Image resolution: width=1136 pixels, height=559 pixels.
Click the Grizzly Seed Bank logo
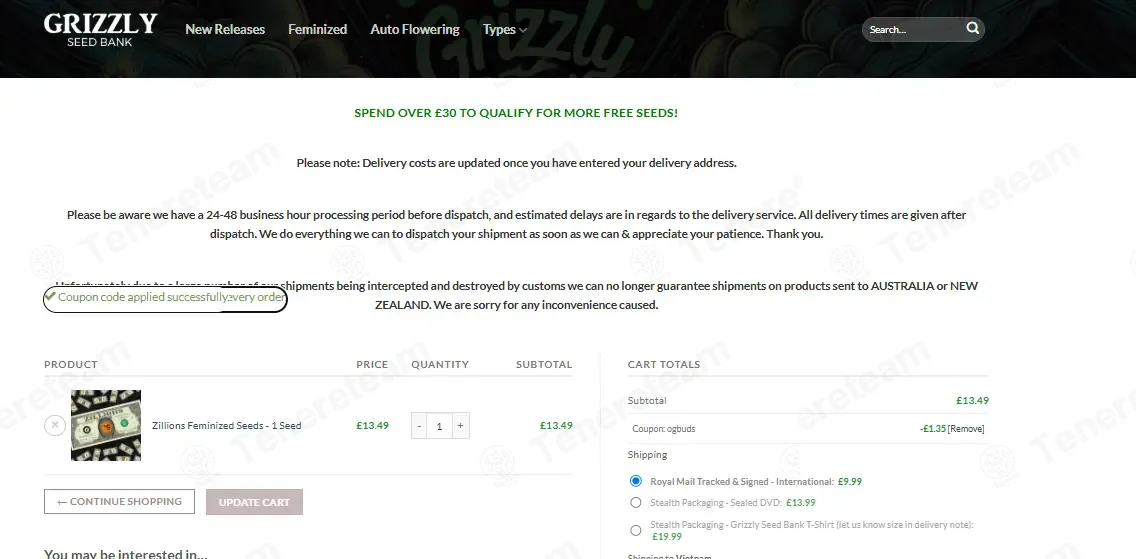[100, 30]
